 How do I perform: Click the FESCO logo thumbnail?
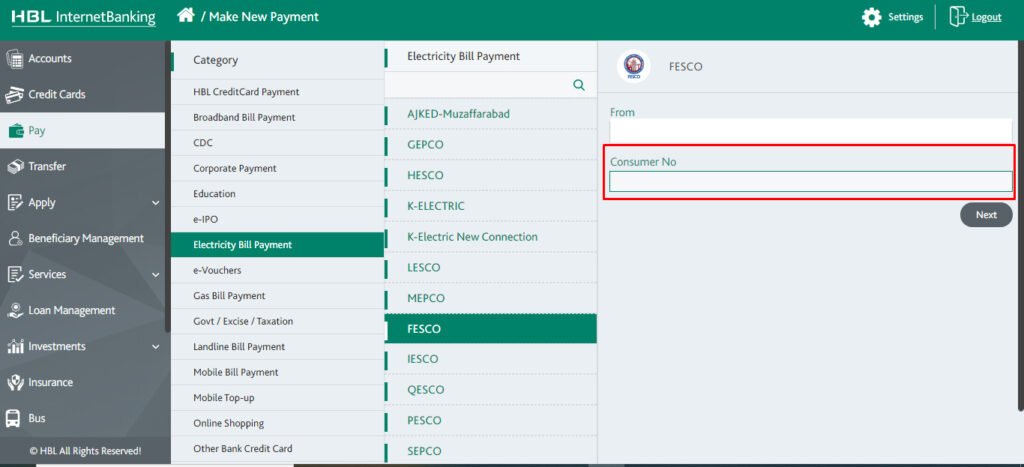point(633,67)
